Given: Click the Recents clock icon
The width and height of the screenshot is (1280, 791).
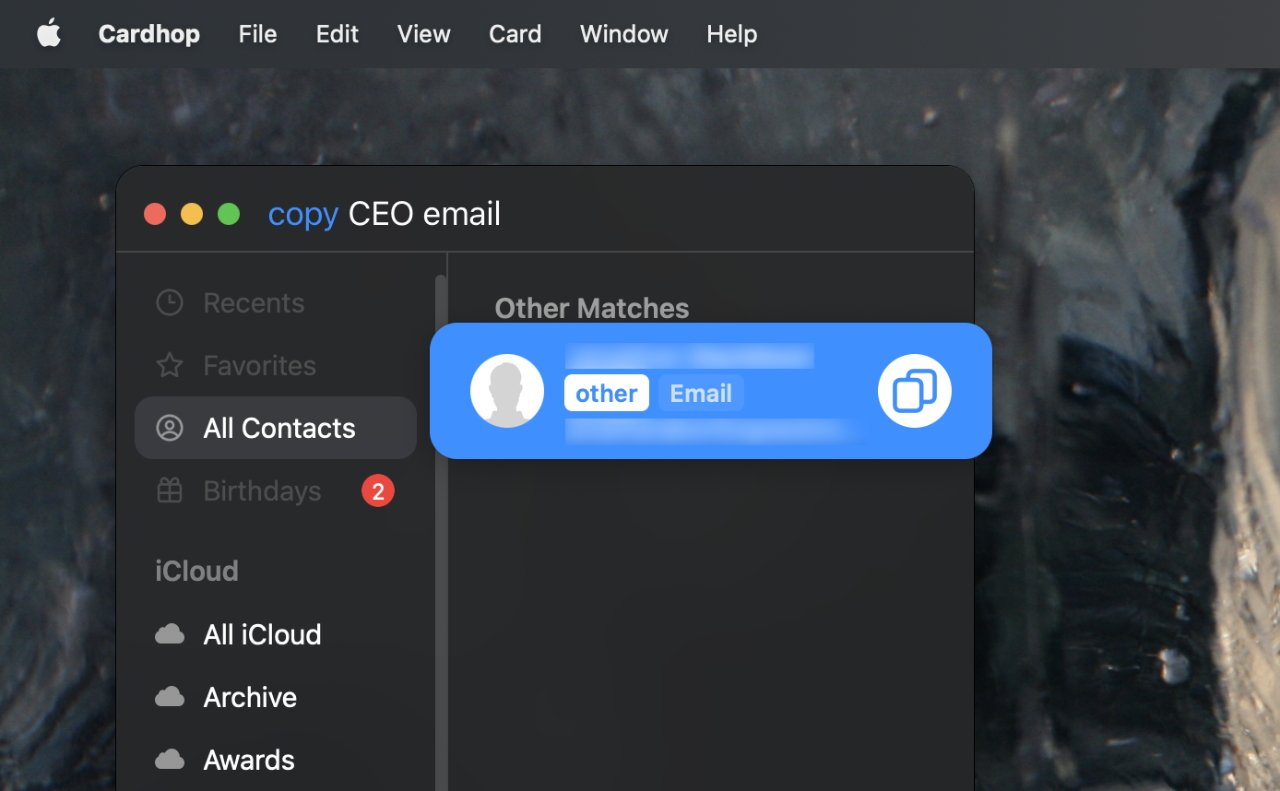Looking at the screenshot, I should (170, 303).
